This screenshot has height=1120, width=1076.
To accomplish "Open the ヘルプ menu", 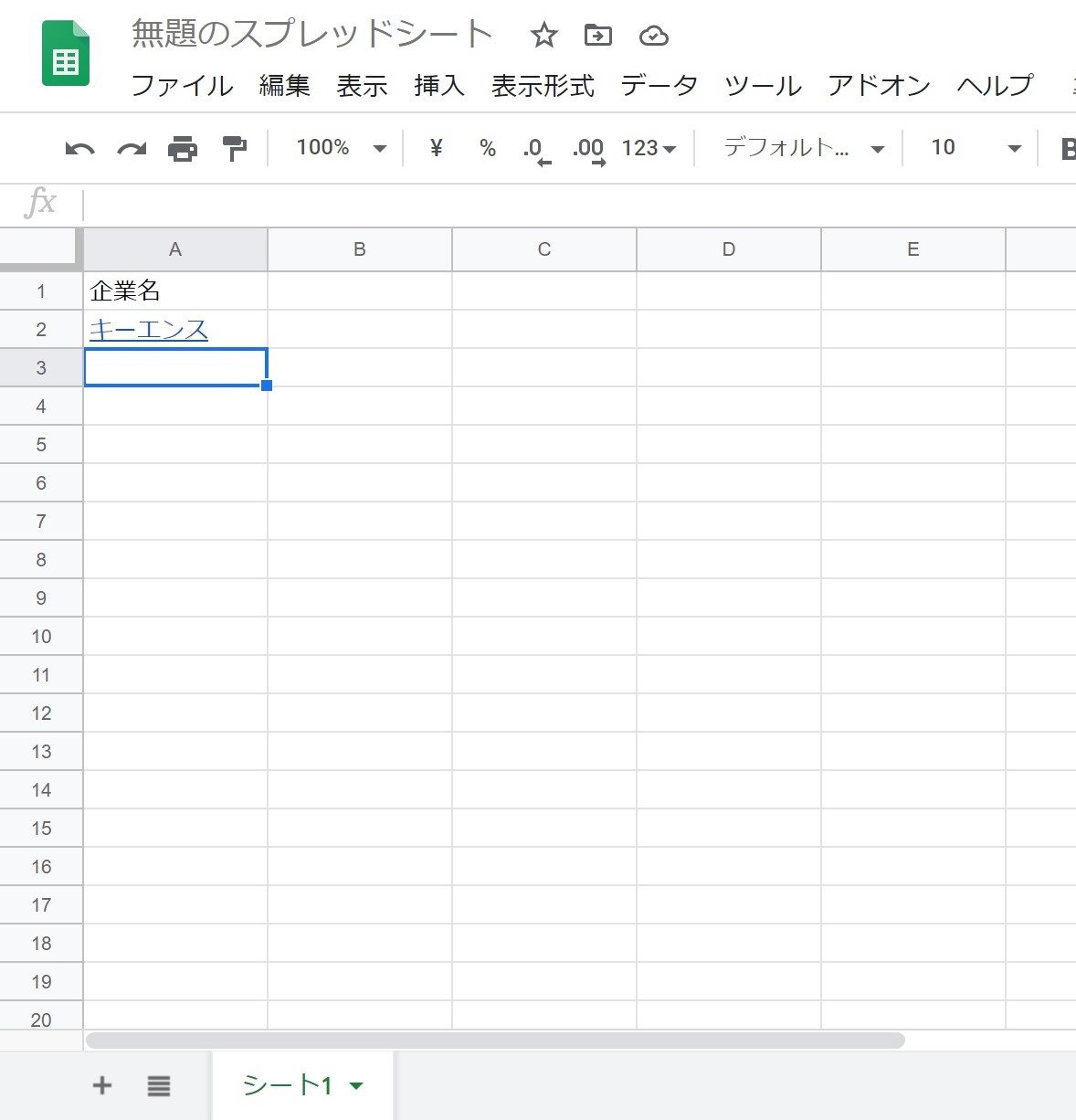I will point(995,86).
